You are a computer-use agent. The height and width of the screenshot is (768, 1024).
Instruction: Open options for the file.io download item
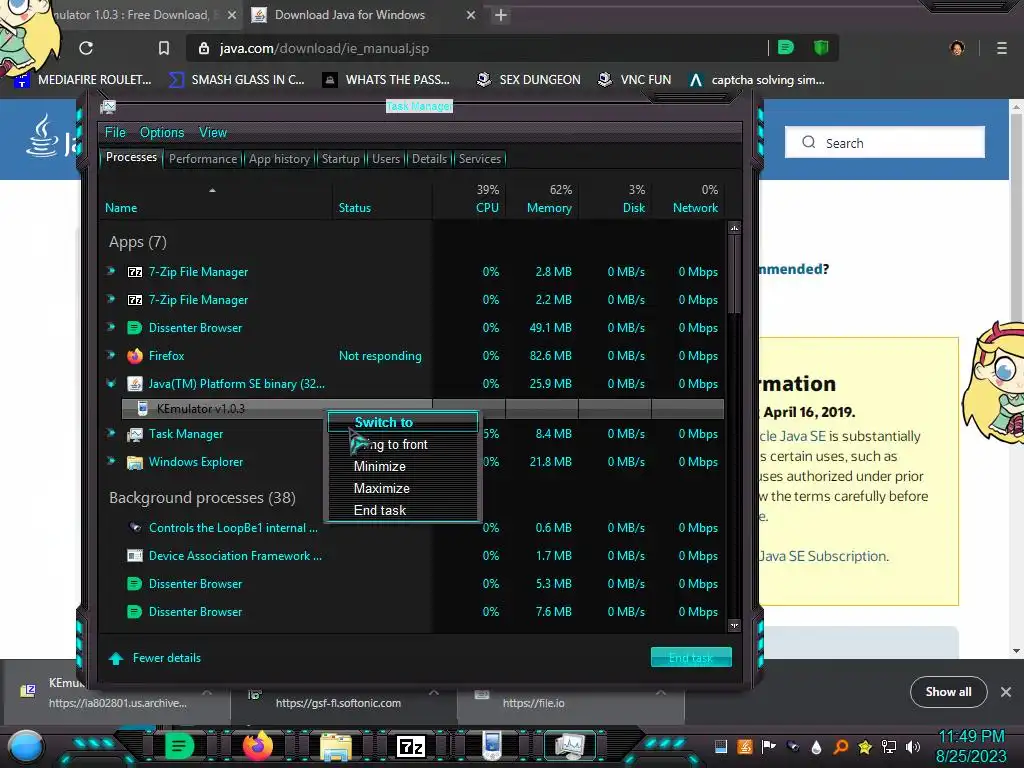[660, 693]
